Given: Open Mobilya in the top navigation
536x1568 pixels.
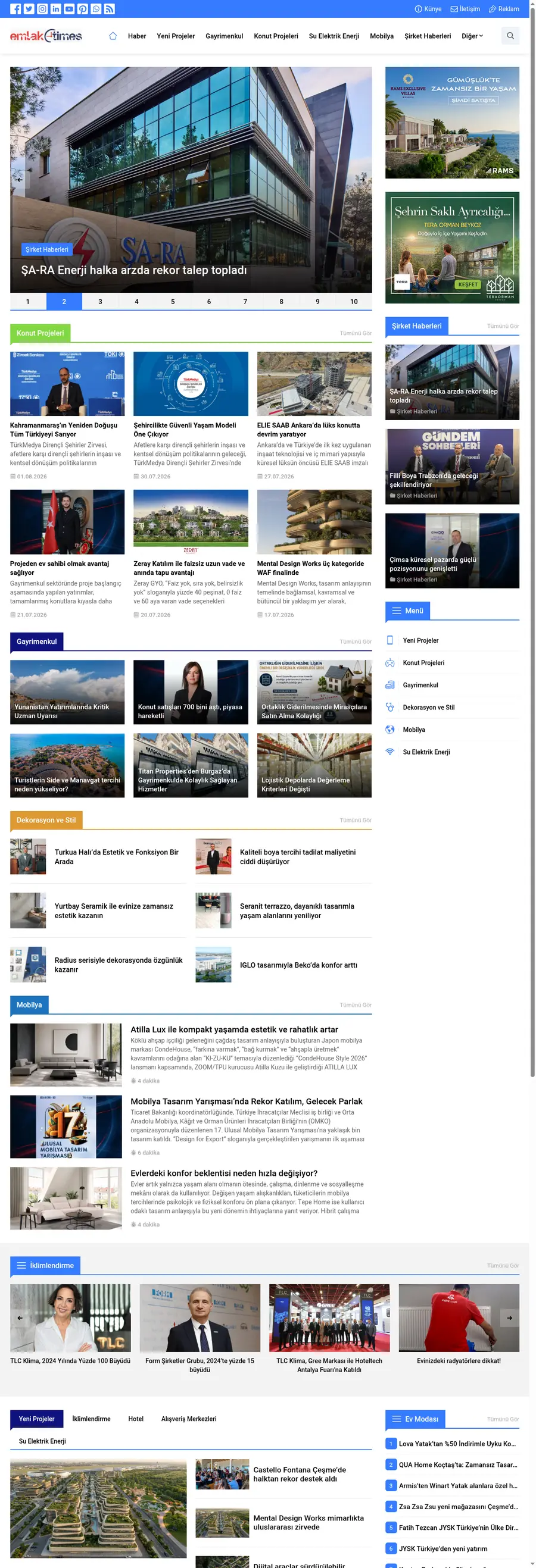Looking at the screenshot, I should click(x=382, y=36).
